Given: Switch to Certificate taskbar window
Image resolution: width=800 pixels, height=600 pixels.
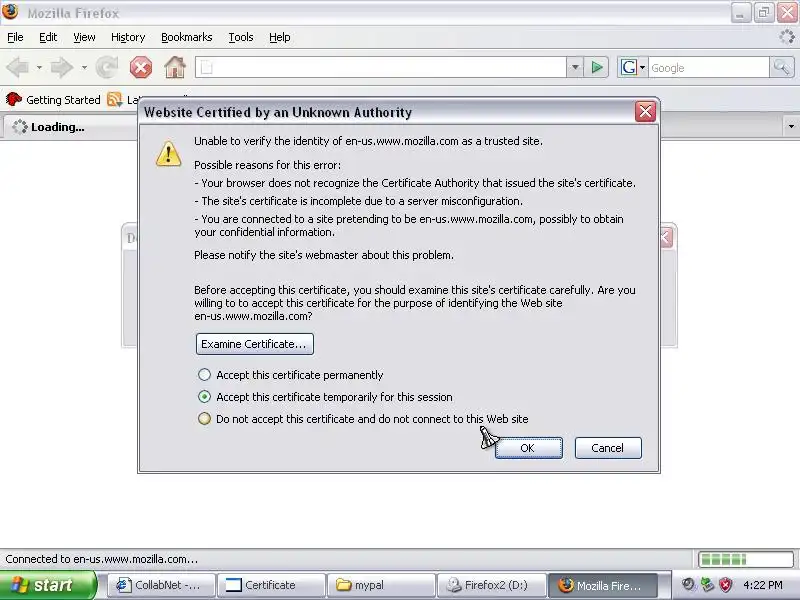Looking at the screenshot, I should 271,585.
